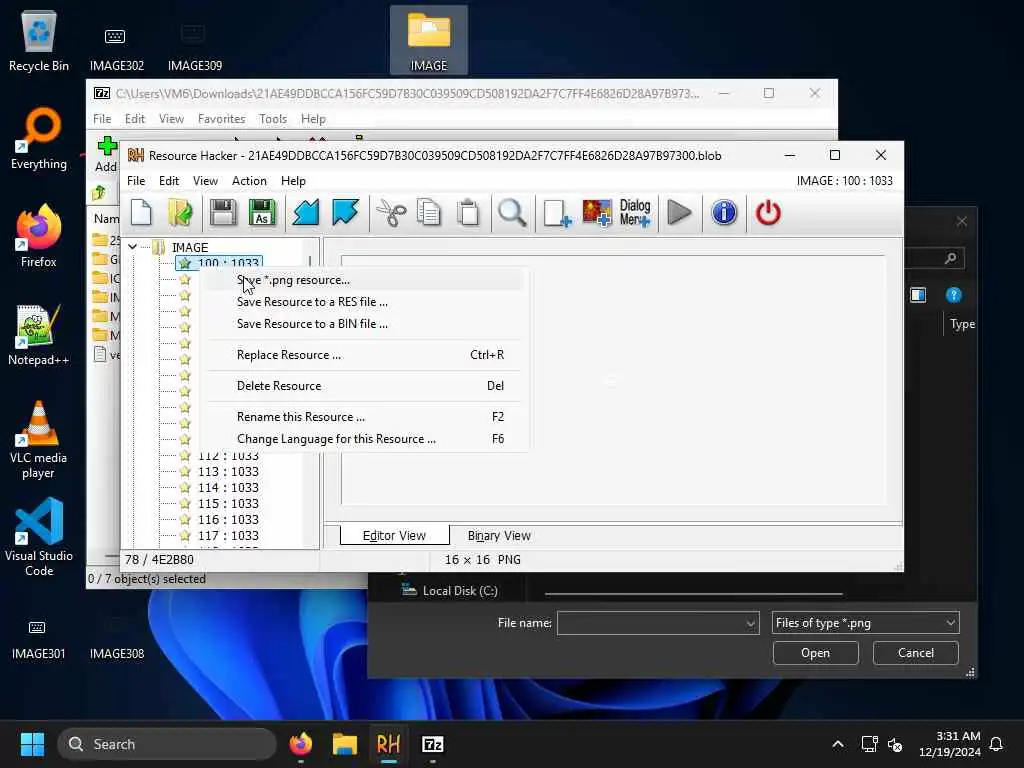Click the red power Exit icon
Image resolution: width=1024 pixels, height=768 pixels.
[x=768, y=213]
